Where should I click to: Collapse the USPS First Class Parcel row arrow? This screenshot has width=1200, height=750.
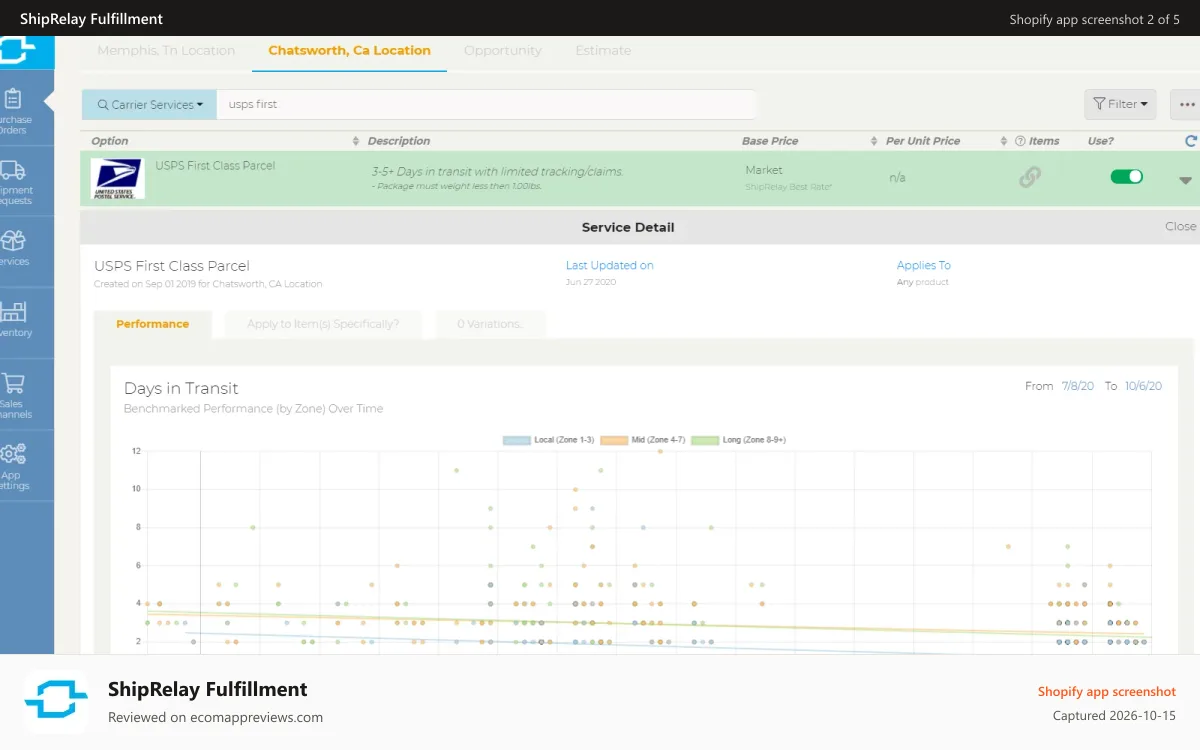[1186, 181]
